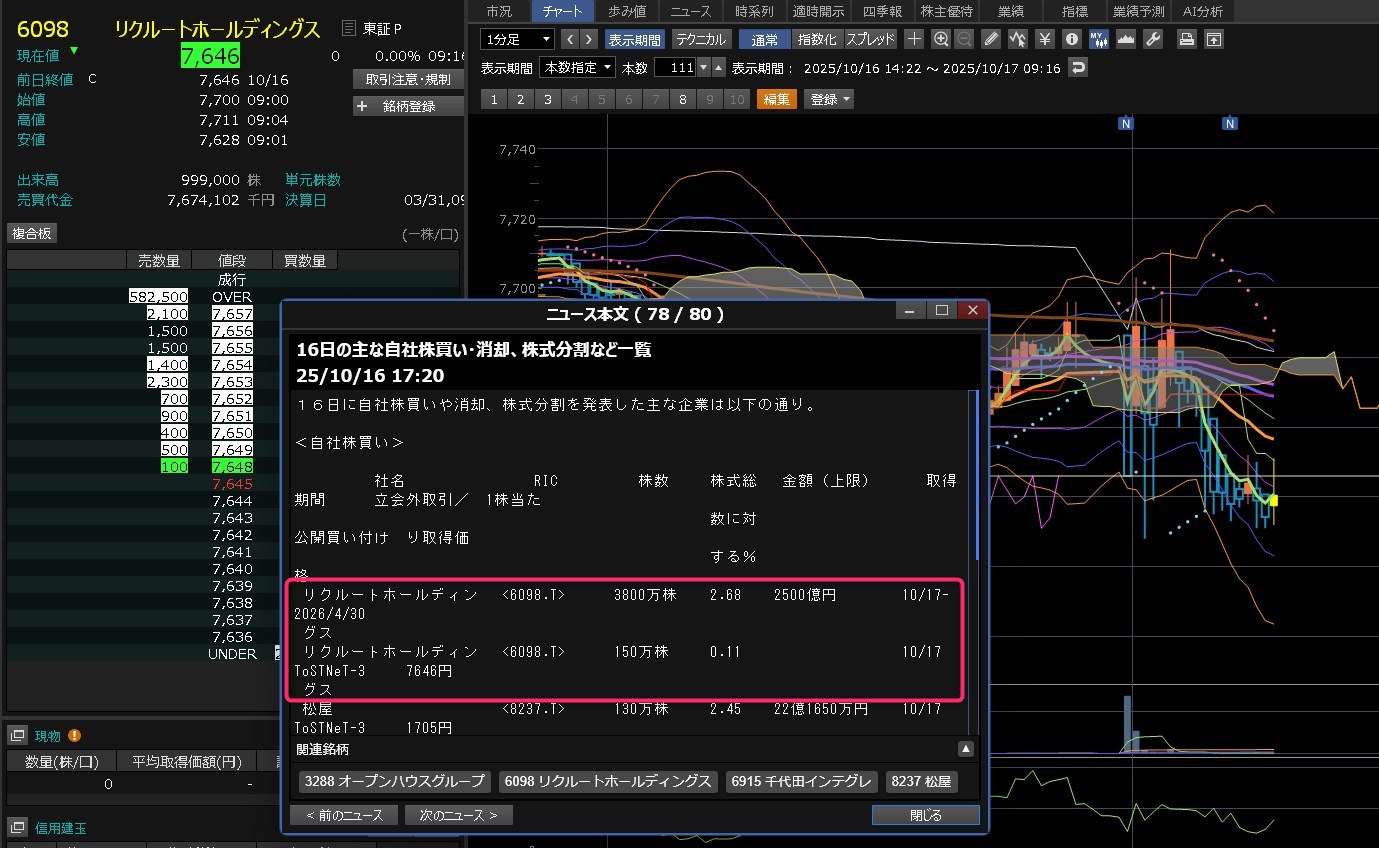Open chart settings wrench icon
The width and height of the screenshot is (1379, 848).
(1152, 40)
